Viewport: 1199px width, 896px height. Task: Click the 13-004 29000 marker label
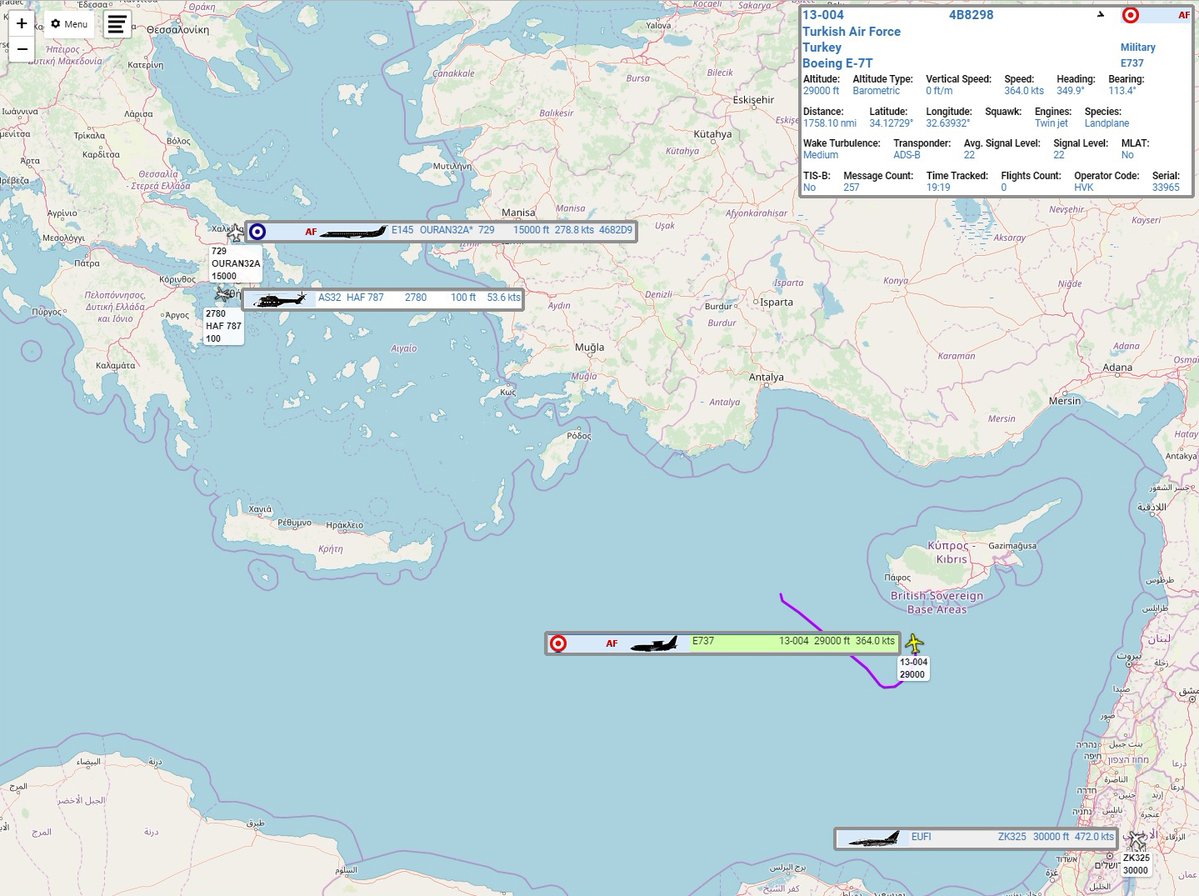point(914,668)
